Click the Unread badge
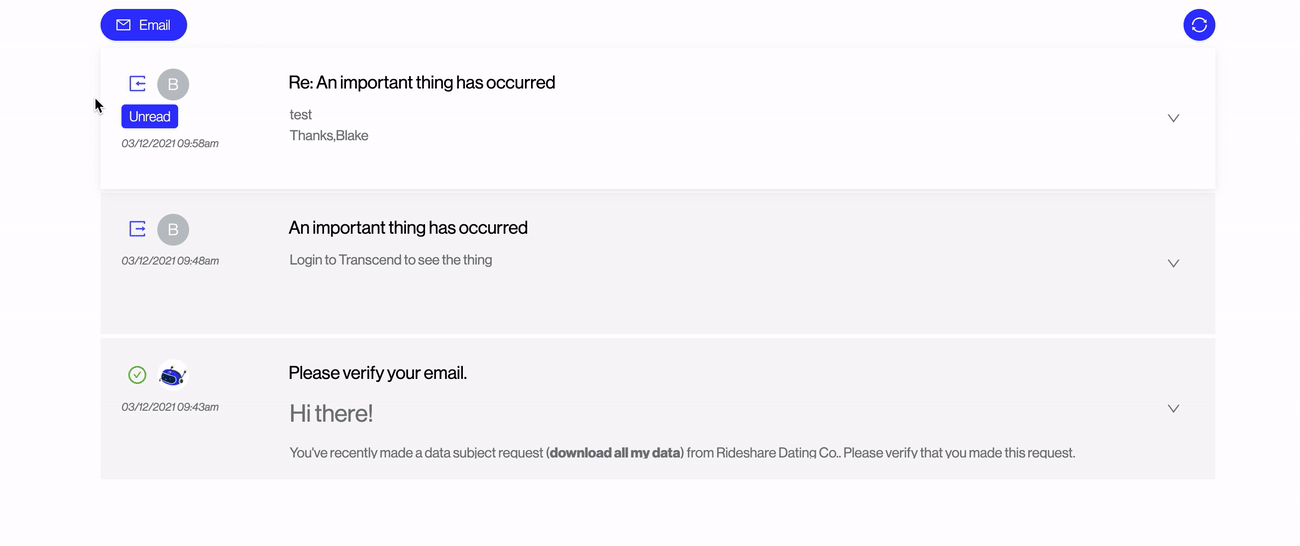Viewport: 1300px width, 546px height. click(150, 116)
